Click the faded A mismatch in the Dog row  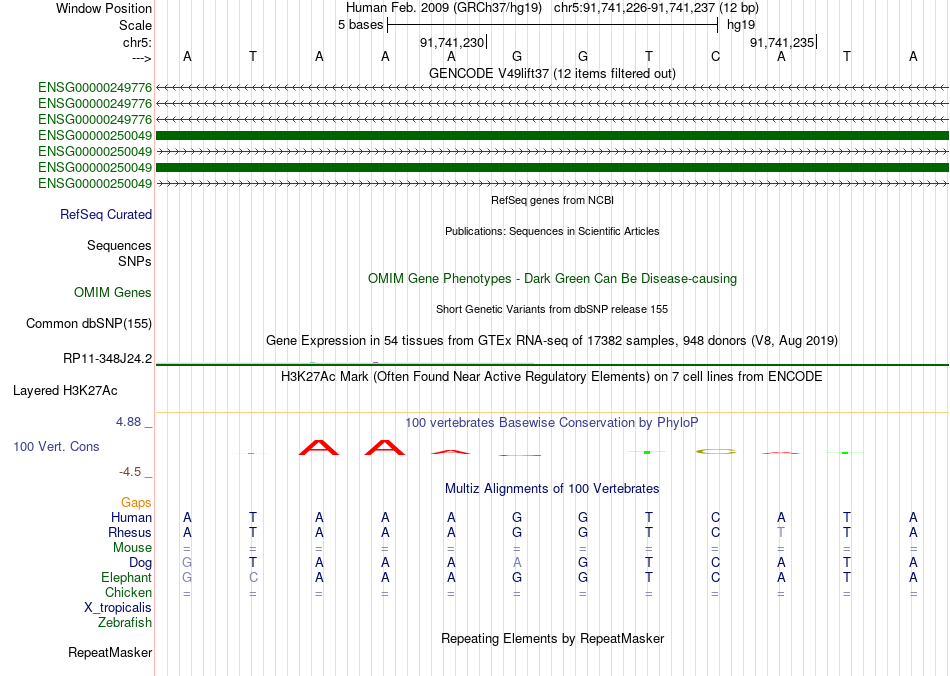(x=517, y=562)
